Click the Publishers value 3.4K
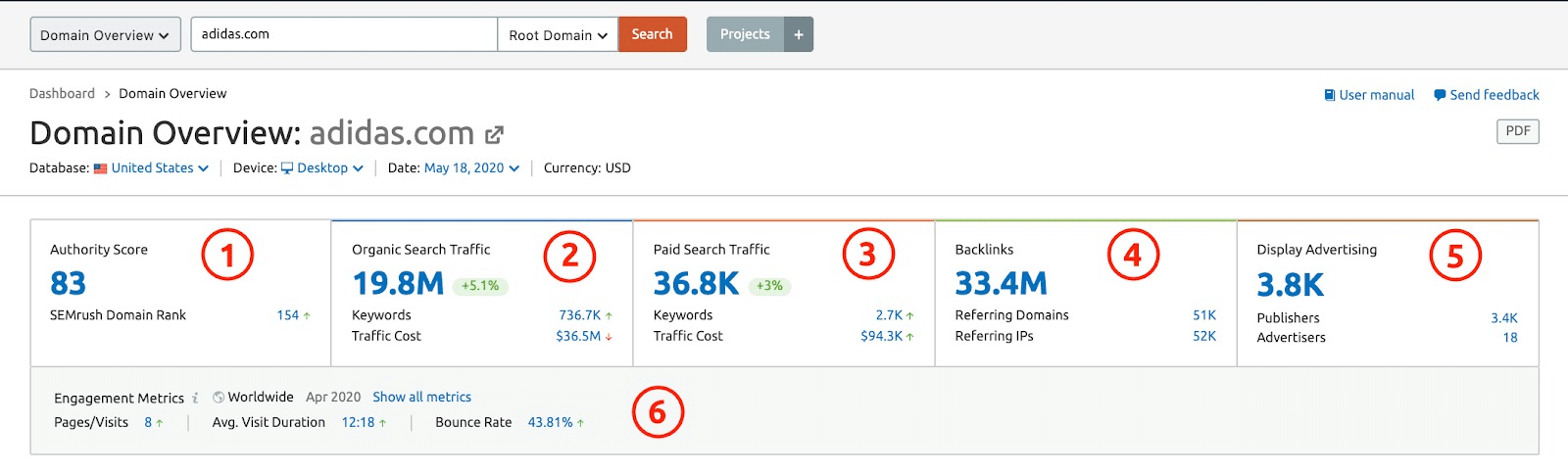Screen dimensions: 1568x473 1504,318
